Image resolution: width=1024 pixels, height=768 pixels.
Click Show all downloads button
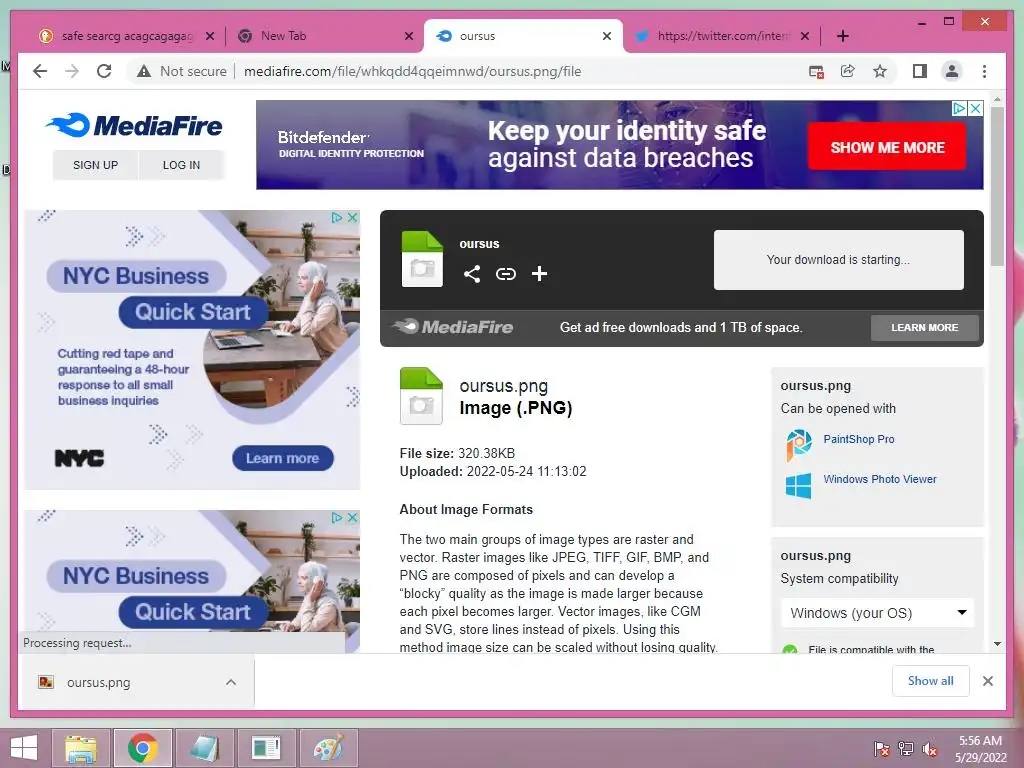[931, 680]
